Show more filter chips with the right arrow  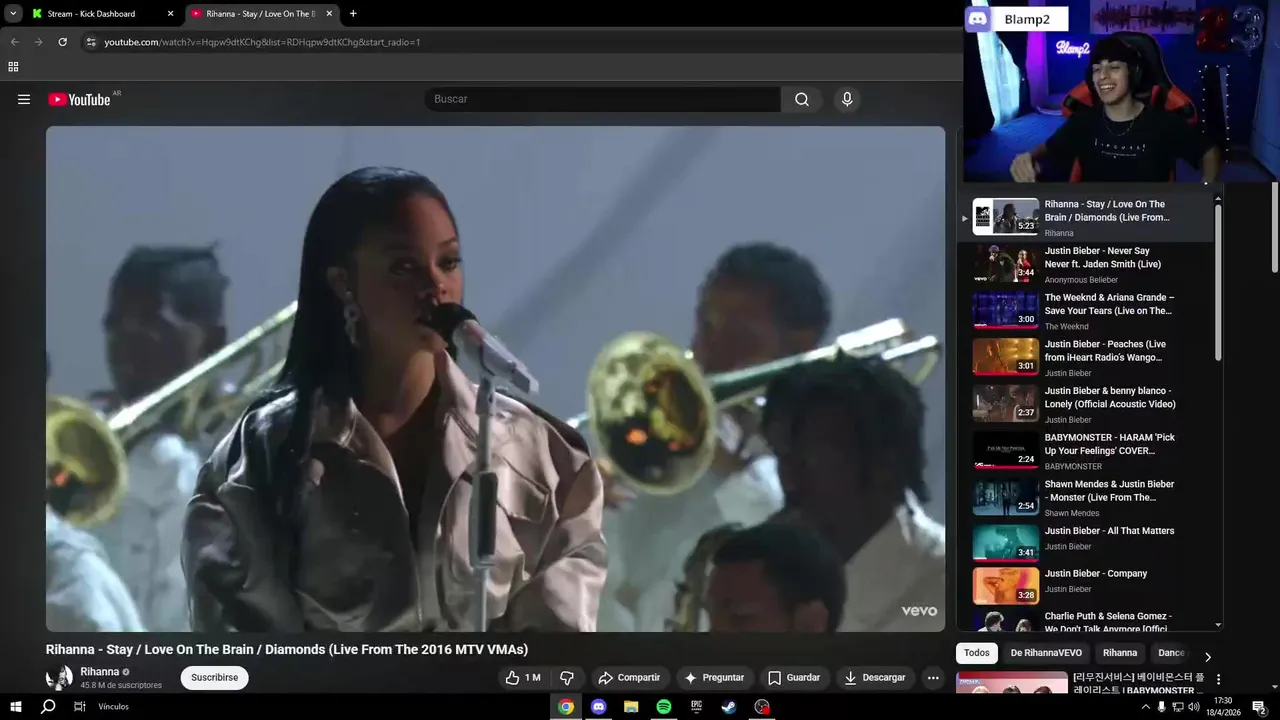click(x=1207, y=657)
